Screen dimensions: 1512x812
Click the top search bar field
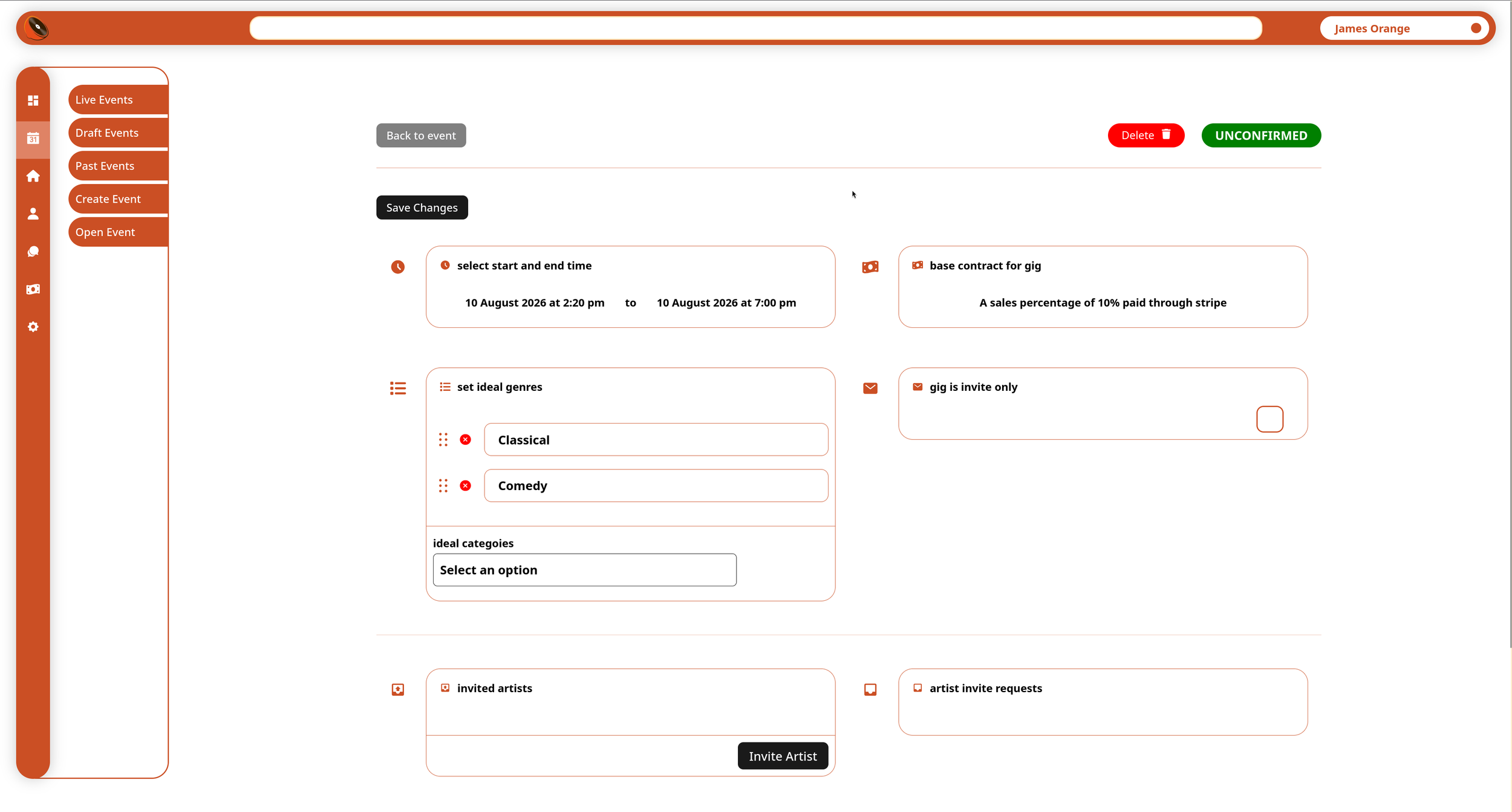(755, 28)
